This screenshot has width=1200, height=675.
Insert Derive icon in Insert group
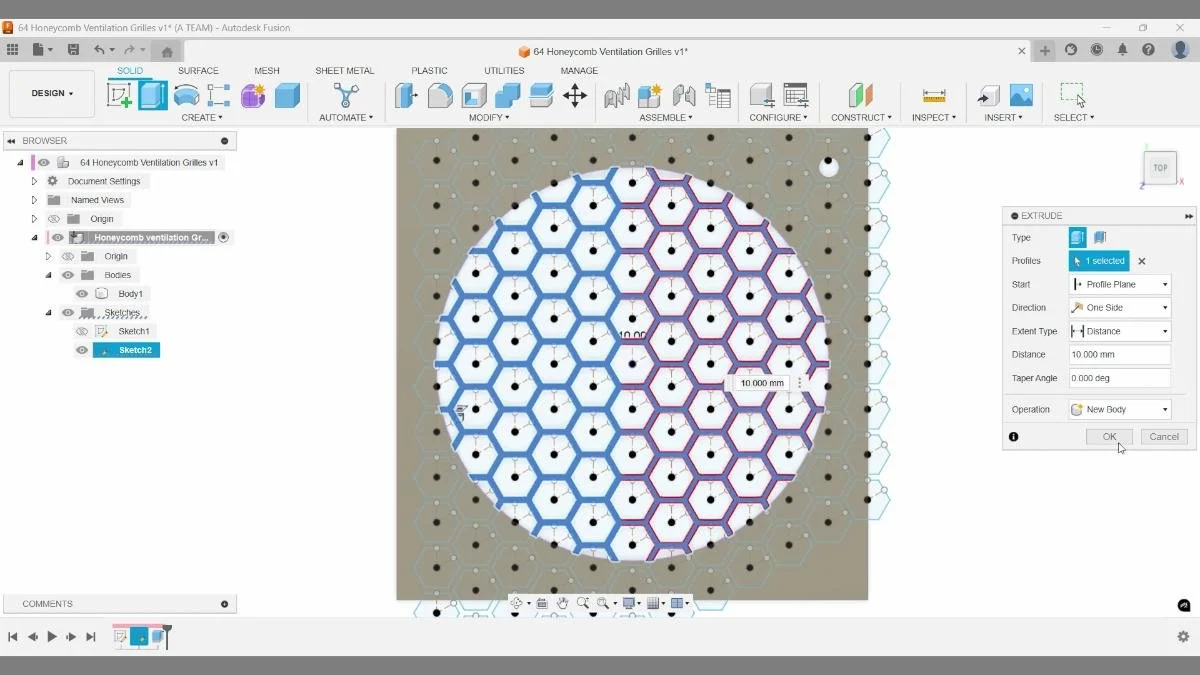(988, 95)
